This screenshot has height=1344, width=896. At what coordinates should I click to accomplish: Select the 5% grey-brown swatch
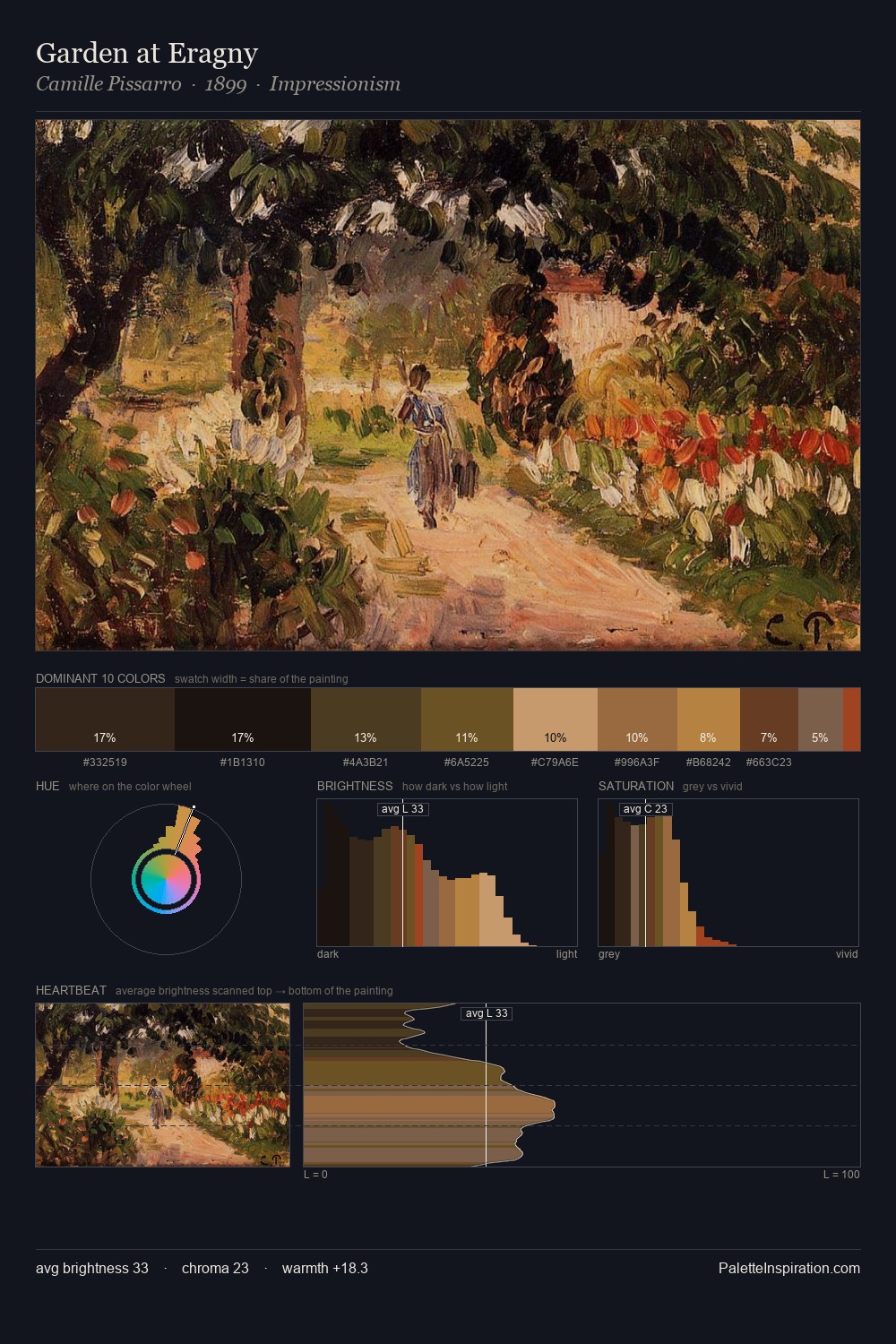[821, 719]
